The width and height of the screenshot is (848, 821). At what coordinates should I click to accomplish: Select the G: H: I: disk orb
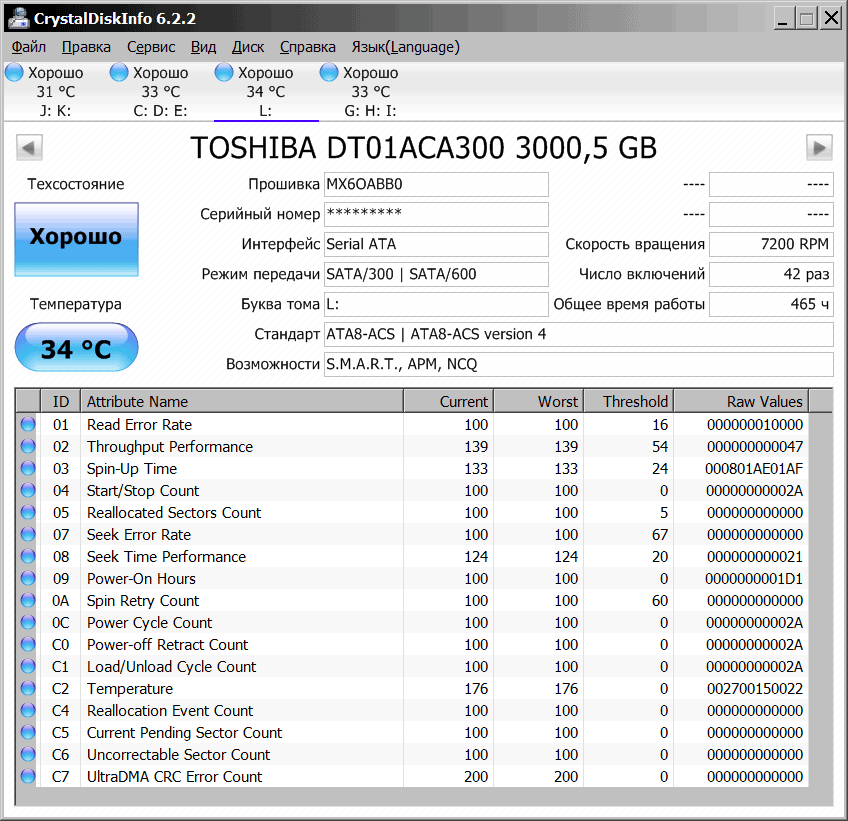pos(329,72)
